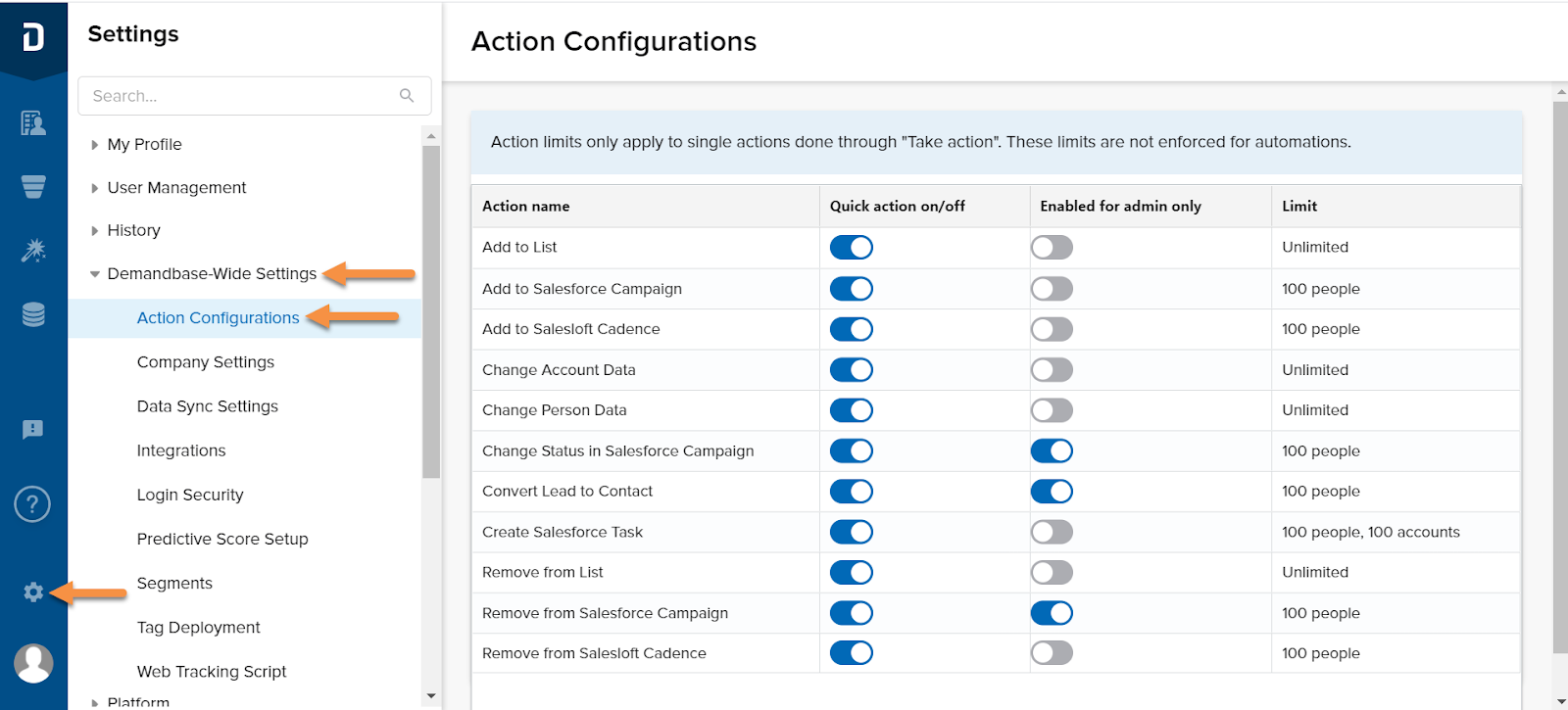Image resolution: width=1568 pixels, height=710 pixels.
Task: Open Segments settings
Action: tap(174, 583)
